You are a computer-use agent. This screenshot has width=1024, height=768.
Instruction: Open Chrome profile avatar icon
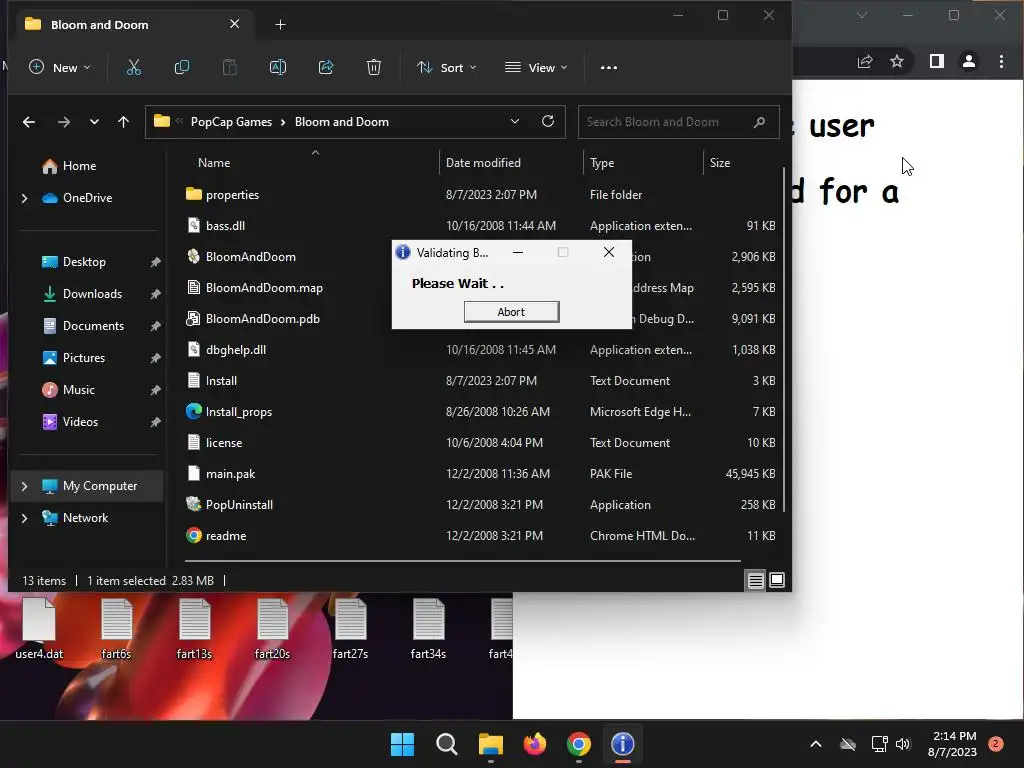(x=968, y=61)
